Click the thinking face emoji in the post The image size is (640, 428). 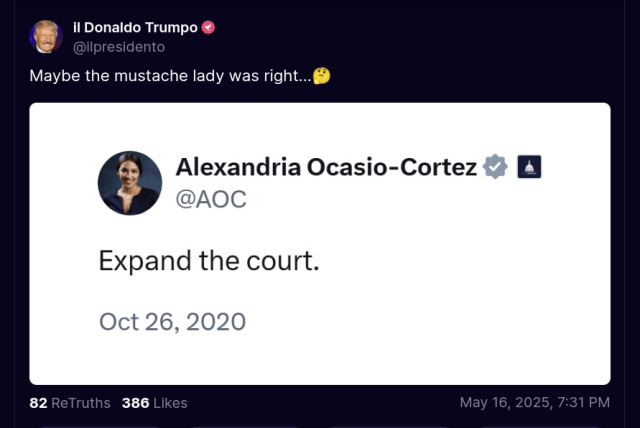tap(322, 76)
